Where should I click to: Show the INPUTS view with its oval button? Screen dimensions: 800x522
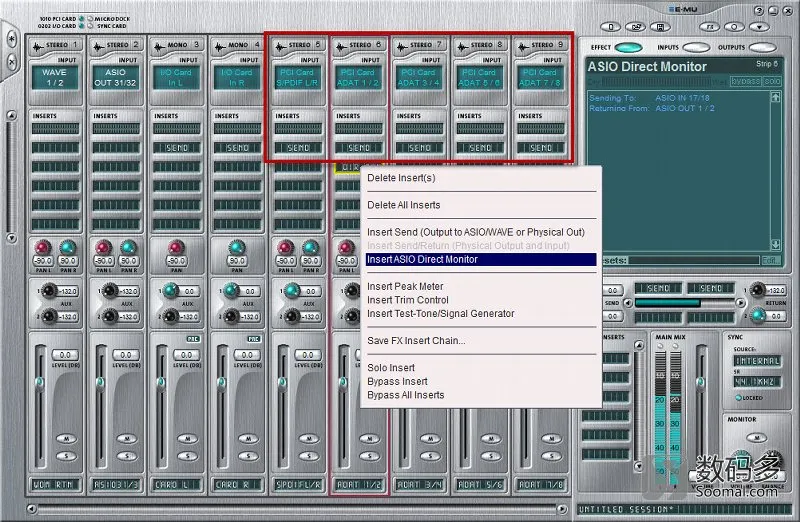(x=696, y=47)
